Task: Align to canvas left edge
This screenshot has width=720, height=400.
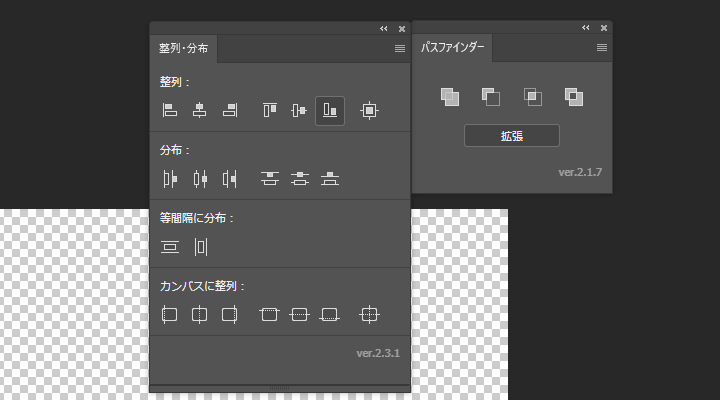Action: tap(170, 315)
